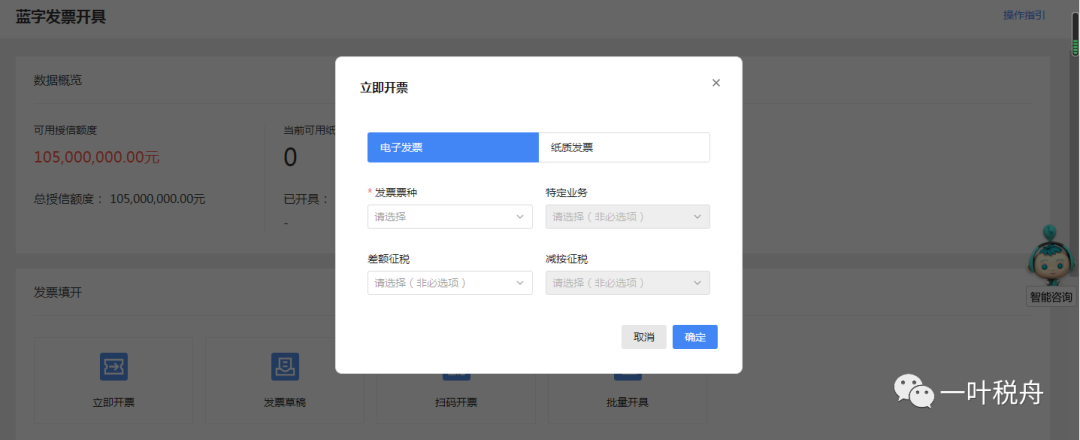Screen dimensions: 1080x440
Task: Expand the 减按征税 dropdown
Action: click(x=627, y=282)
